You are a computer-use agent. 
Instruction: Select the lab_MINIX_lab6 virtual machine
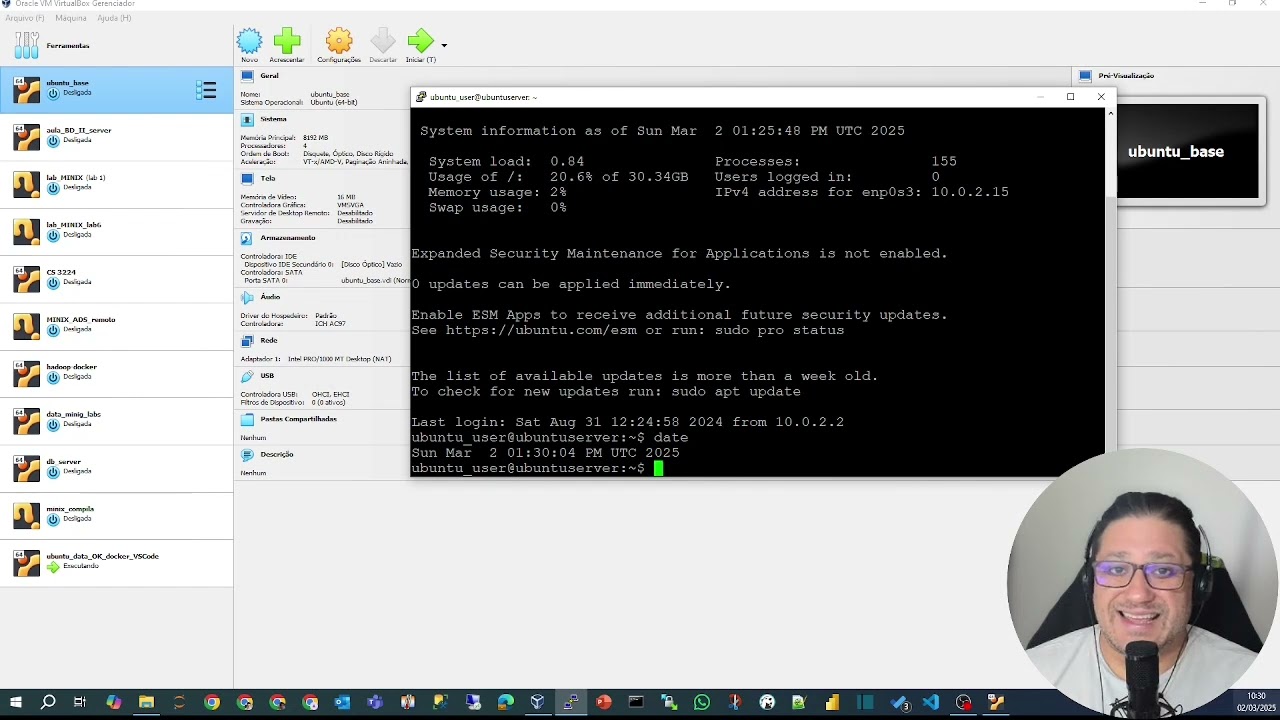click(x=116, y=232)
